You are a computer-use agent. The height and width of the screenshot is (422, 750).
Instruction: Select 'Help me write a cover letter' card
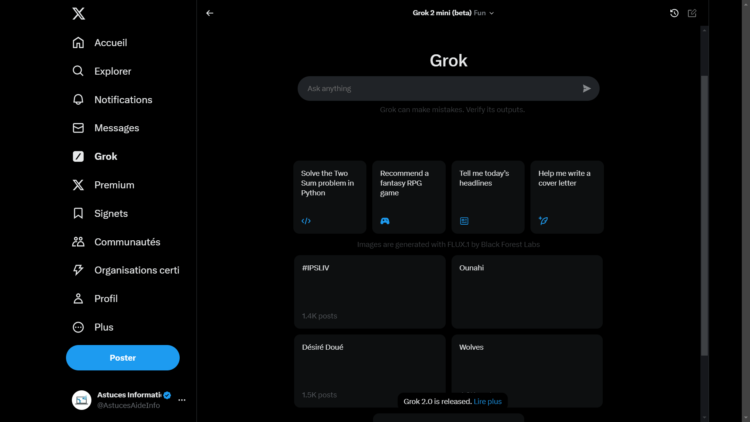click(x=567, y=197)
